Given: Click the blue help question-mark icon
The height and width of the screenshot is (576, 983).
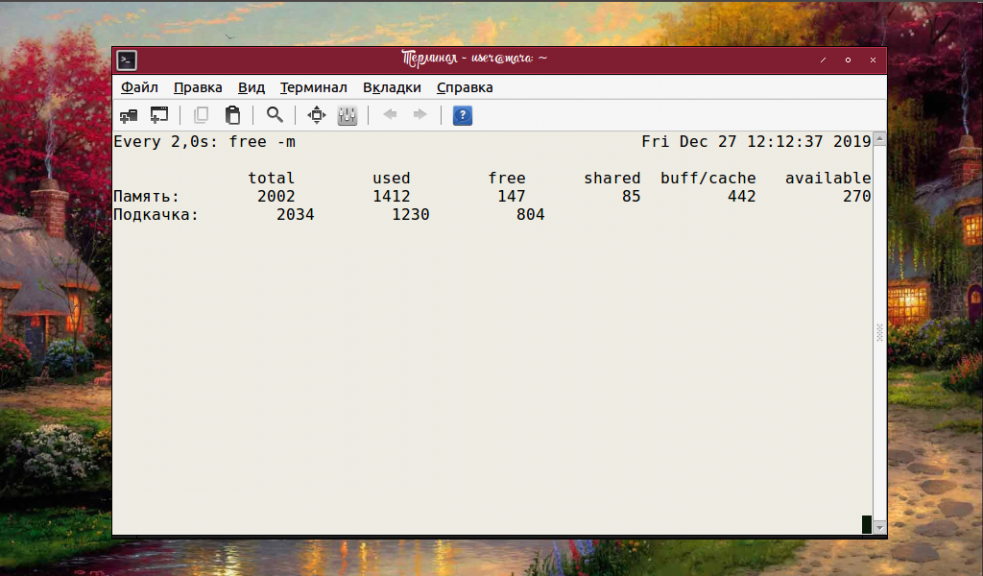Looking at the screenshot, I should (462, 115).
